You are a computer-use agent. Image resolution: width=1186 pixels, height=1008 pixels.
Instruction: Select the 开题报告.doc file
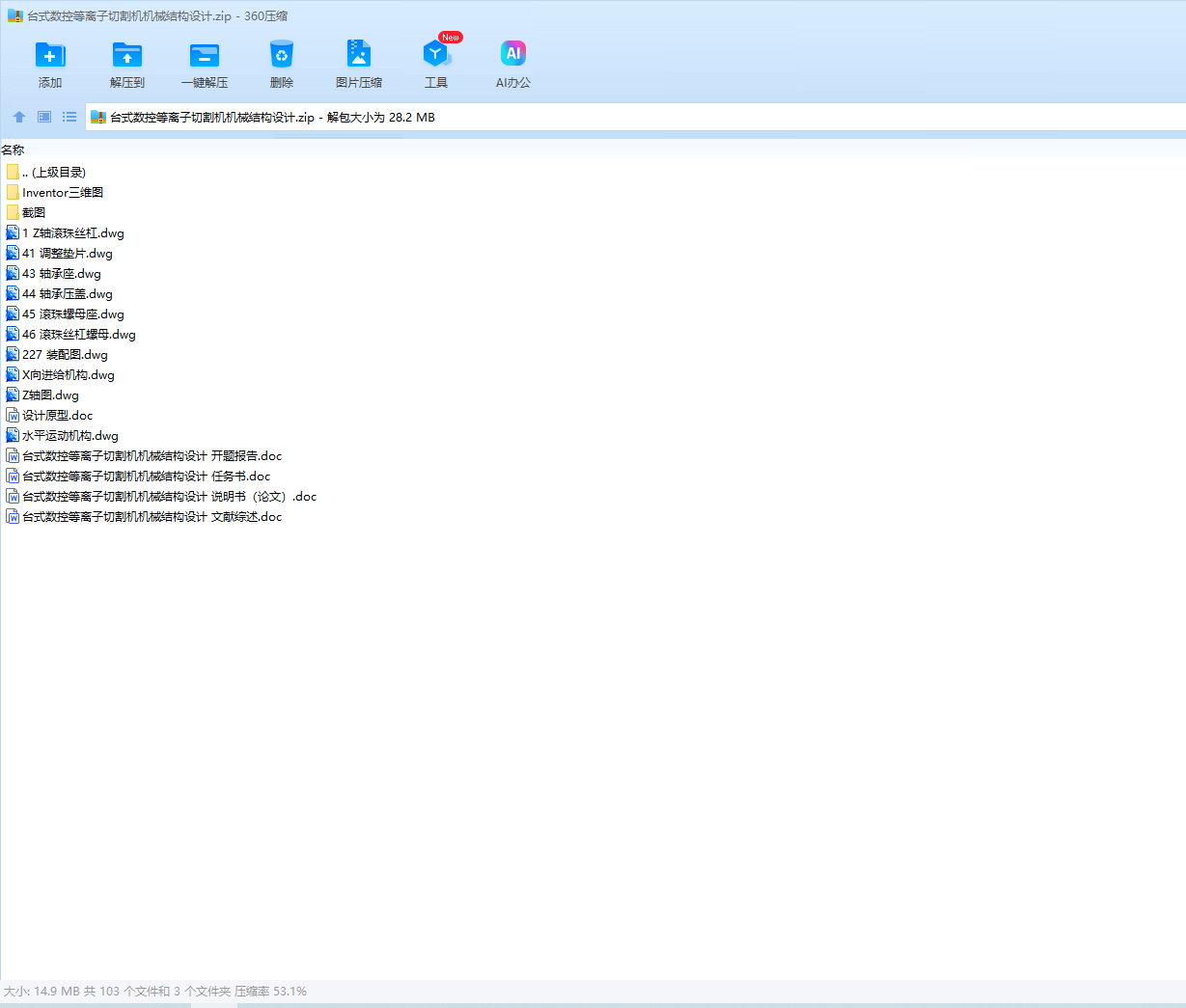click(x=144, y=455)
